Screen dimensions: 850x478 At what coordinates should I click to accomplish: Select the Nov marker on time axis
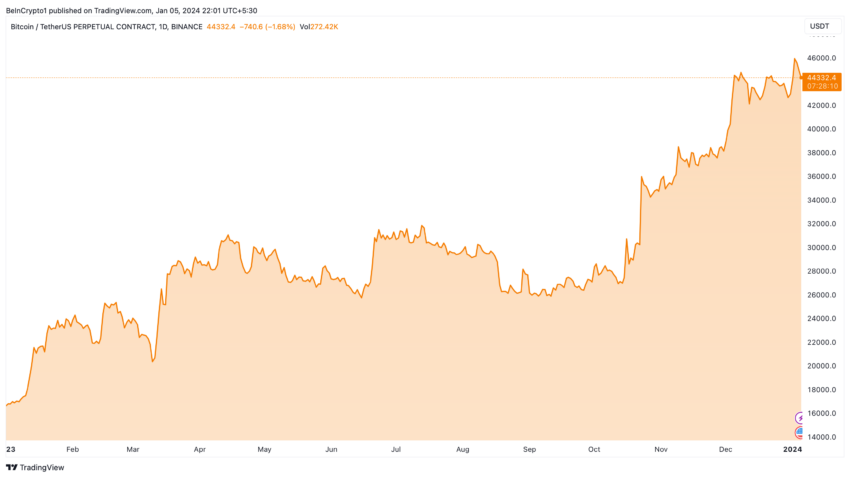660,449
